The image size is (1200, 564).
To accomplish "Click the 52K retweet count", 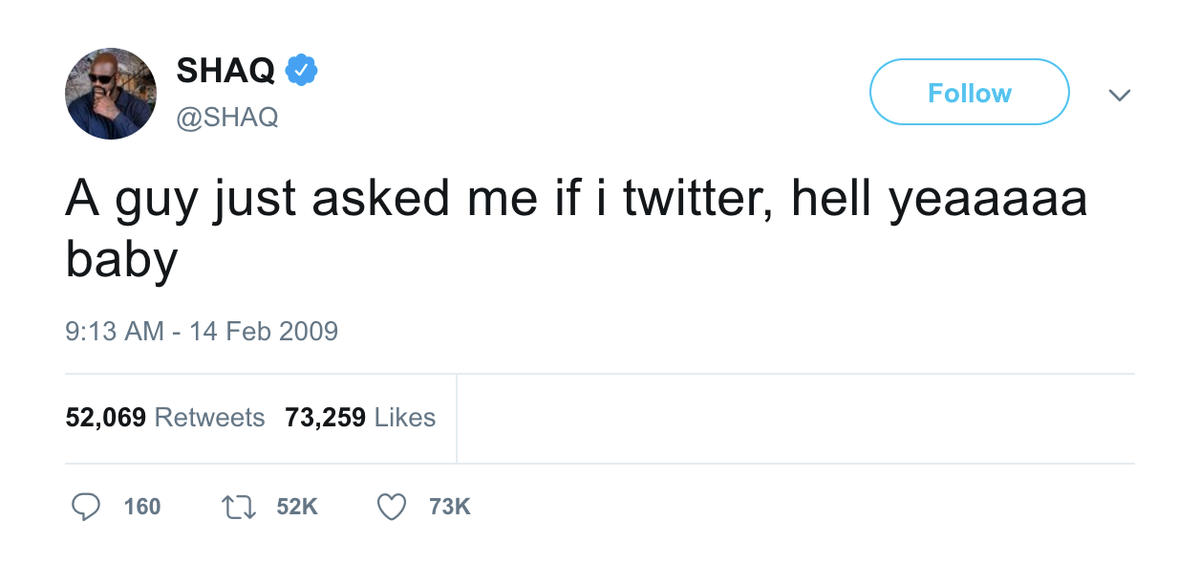I will pyautogui.click(x=296, y=507).
